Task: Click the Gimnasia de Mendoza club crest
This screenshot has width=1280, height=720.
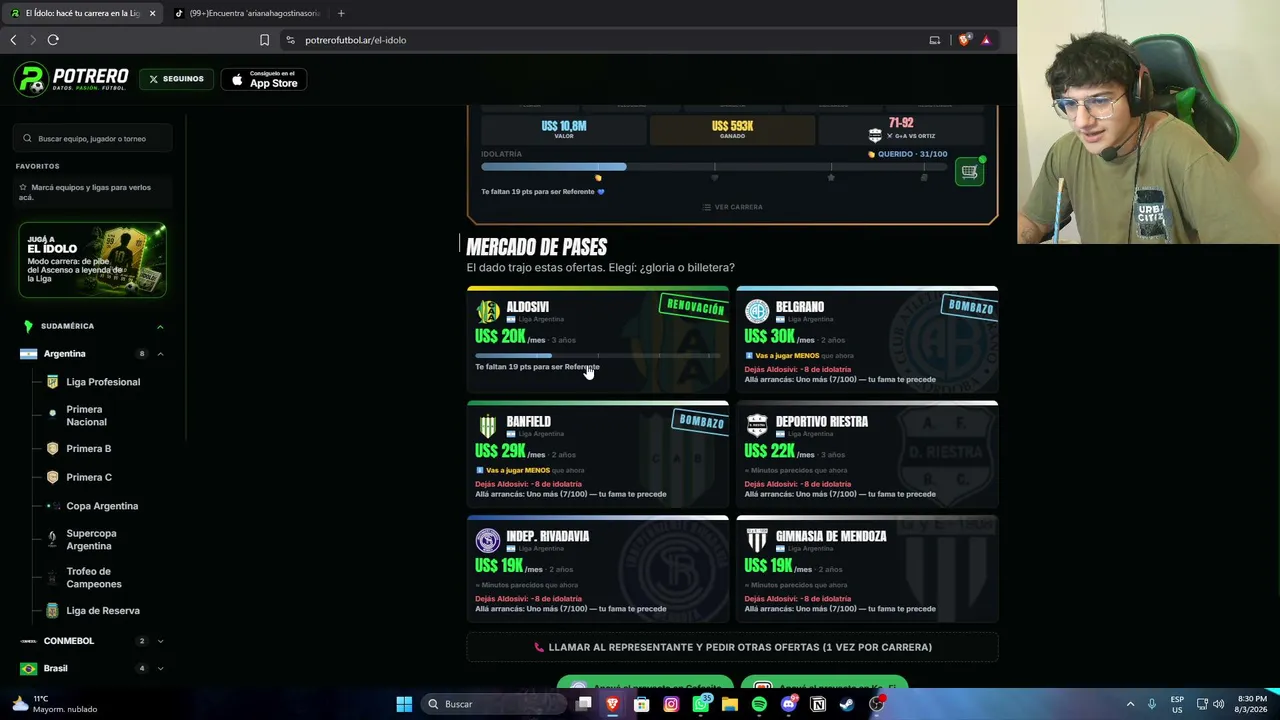Action: pyautogui.click(x=757, y=541)
